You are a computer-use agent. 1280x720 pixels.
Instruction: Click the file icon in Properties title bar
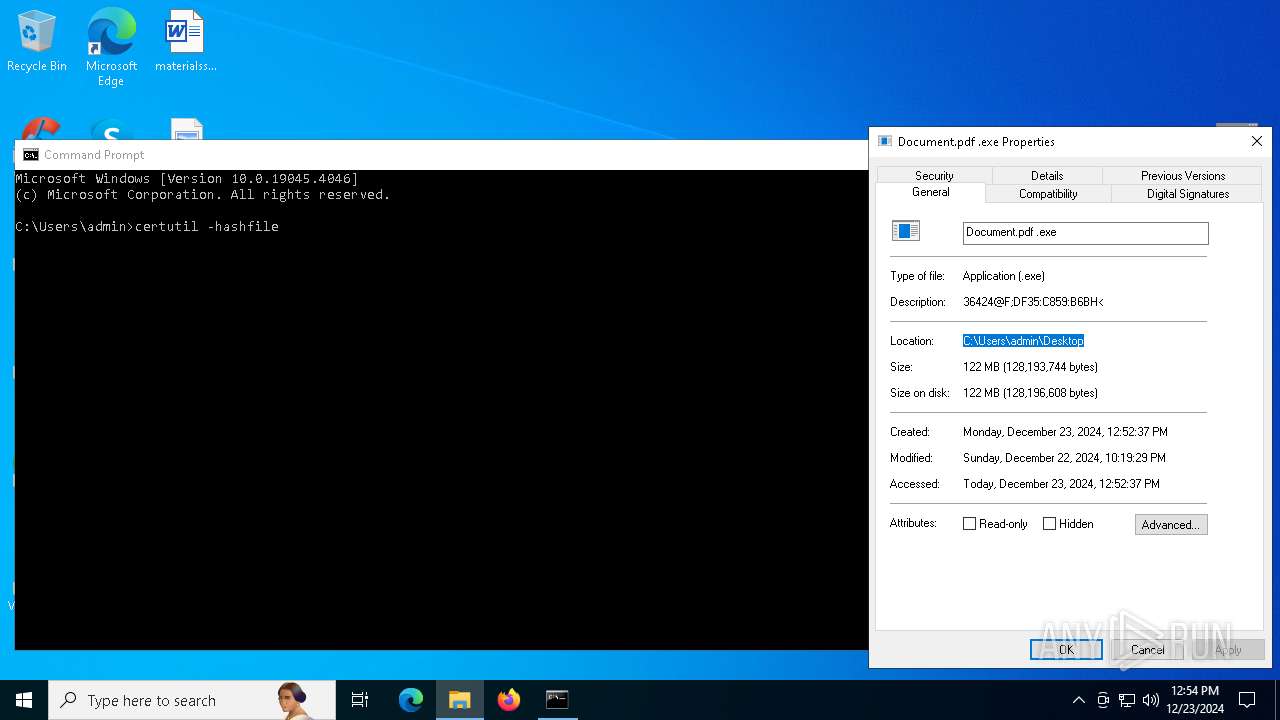click(x=885, y=142)
